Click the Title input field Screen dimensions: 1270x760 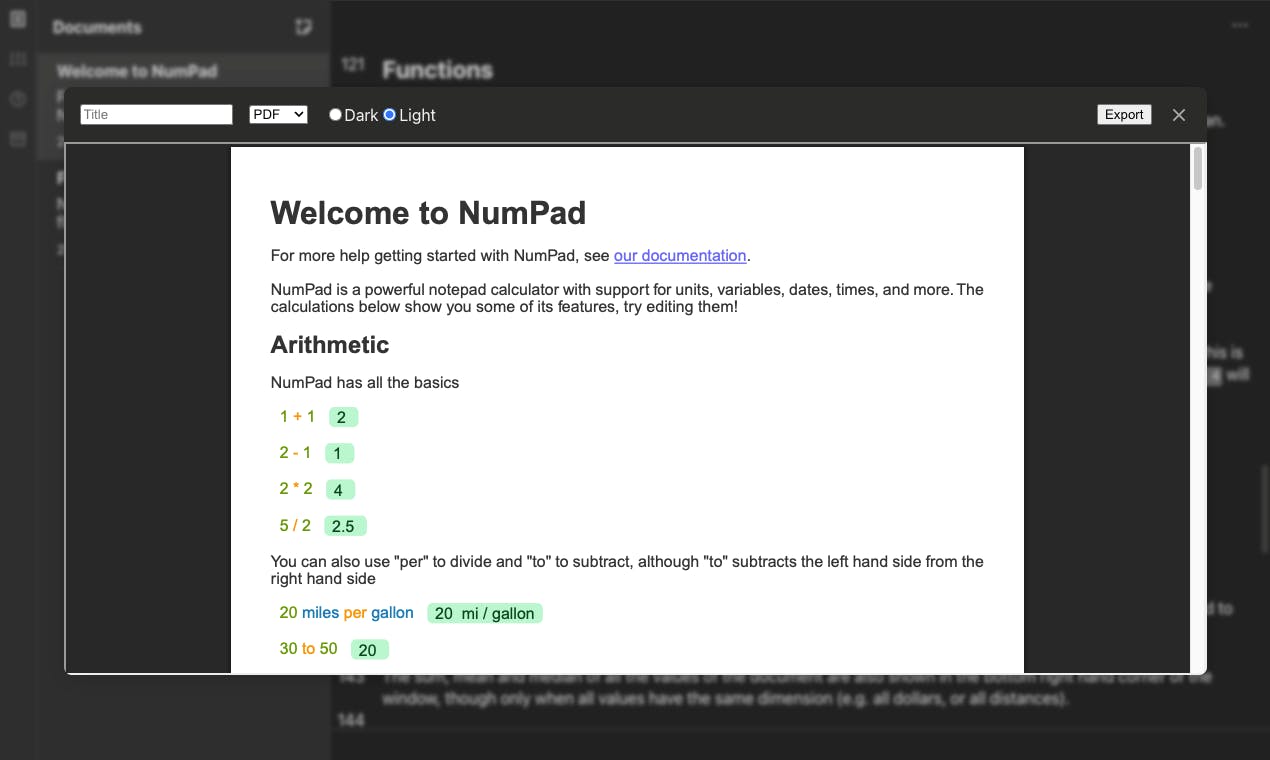(x=156, y=115)
